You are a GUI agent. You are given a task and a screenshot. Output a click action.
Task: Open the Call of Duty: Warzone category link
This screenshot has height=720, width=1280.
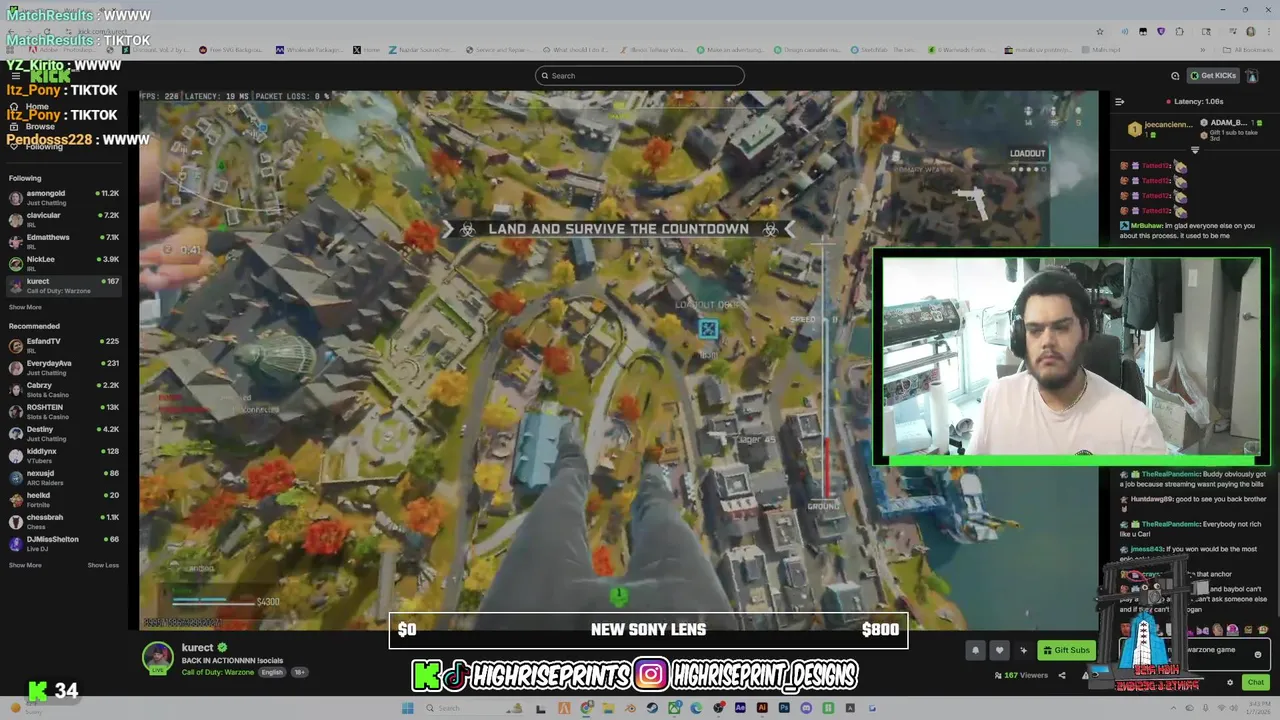pos(218,672)
